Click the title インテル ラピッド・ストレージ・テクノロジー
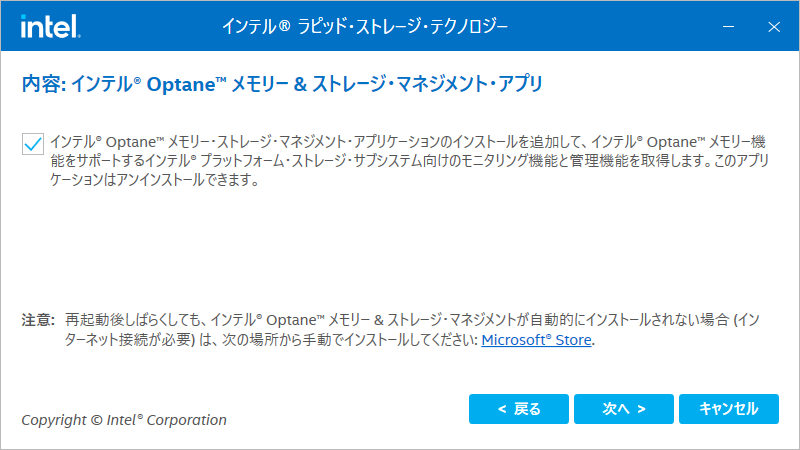The width and height of the screenshot is (800, 450). (x=365, y=26)
